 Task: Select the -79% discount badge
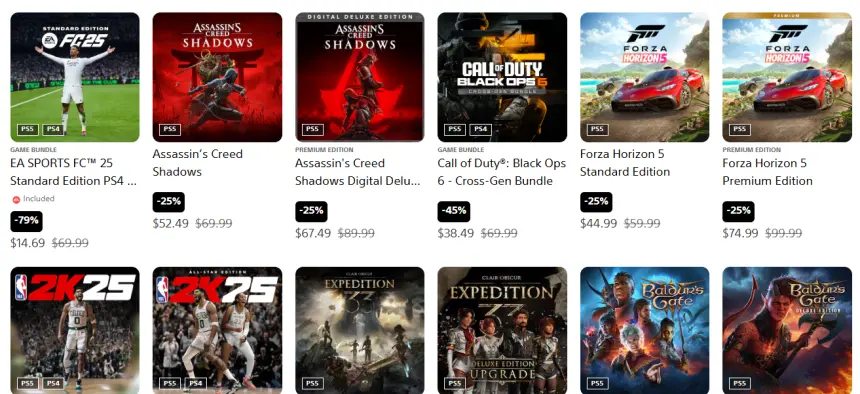[x=26, y=221]
